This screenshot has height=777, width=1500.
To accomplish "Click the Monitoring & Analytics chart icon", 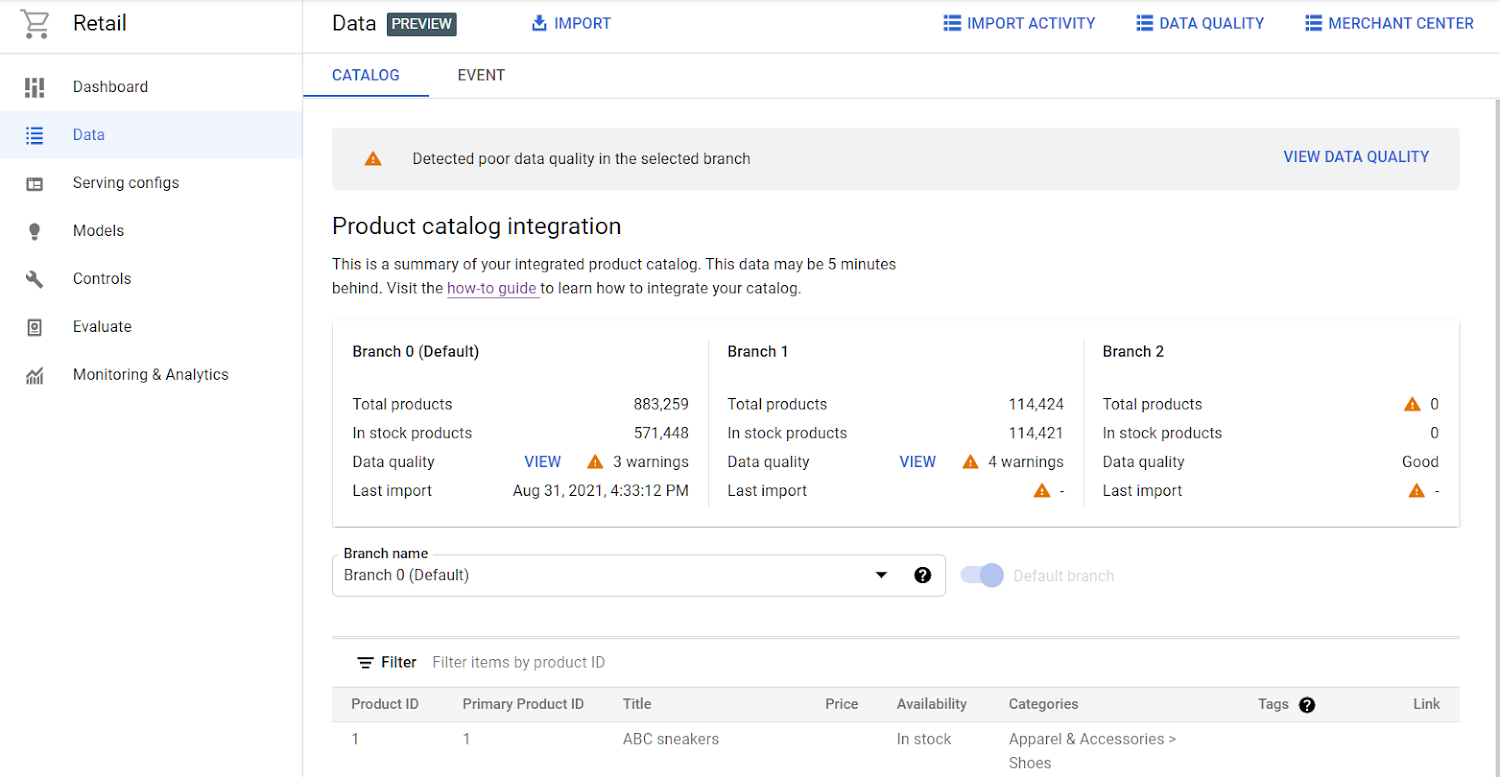I will coord(35,375).
